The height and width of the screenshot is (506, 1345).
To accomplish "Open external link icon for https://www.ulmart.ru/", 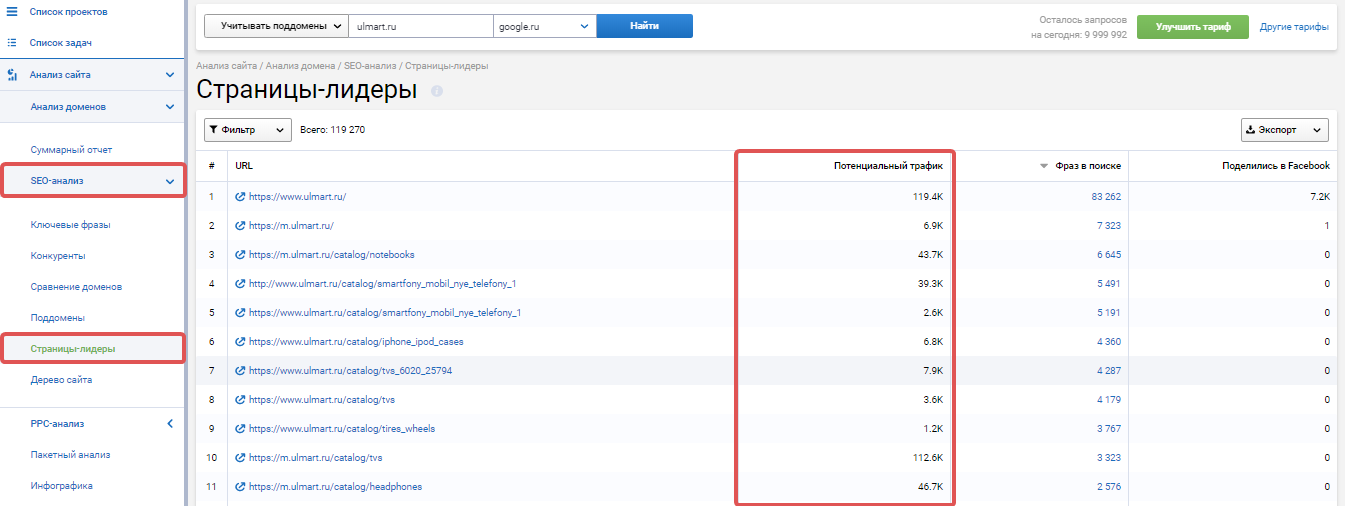I will [240, 197].
